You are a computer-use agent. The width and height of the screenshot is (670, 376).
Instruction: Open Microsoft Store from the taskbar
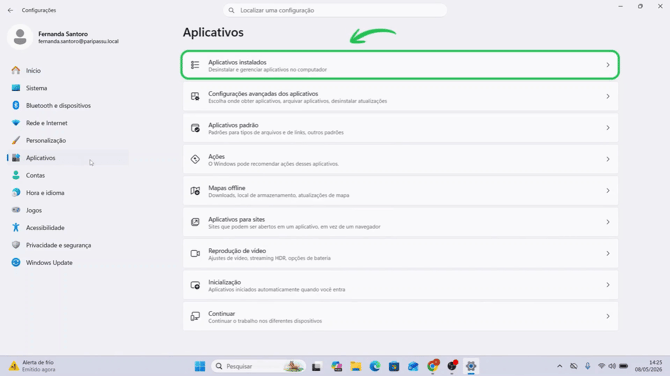tap(394, 366)
